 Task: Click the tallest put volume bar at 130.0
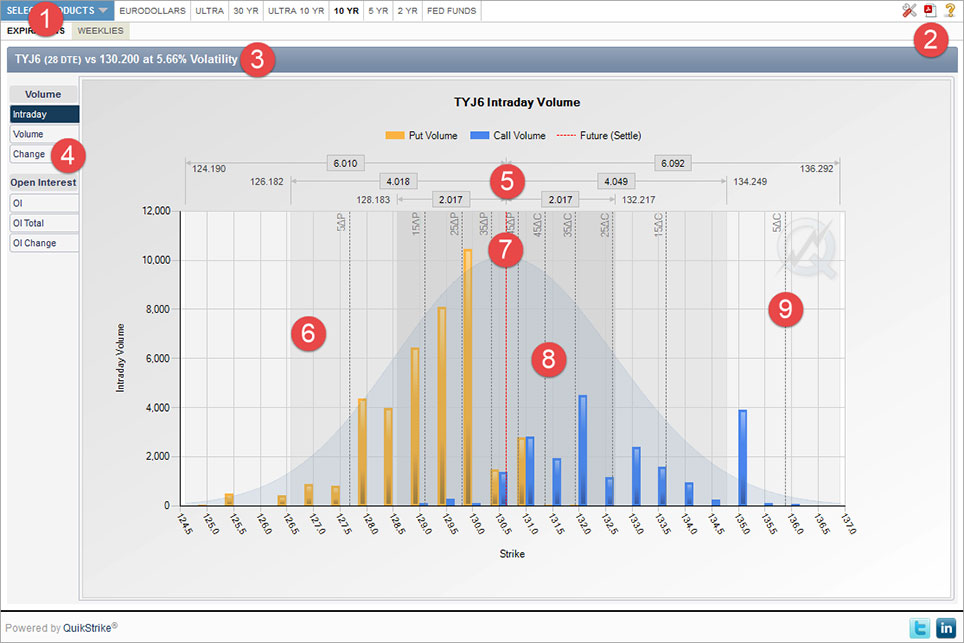[x=467, y=377]
